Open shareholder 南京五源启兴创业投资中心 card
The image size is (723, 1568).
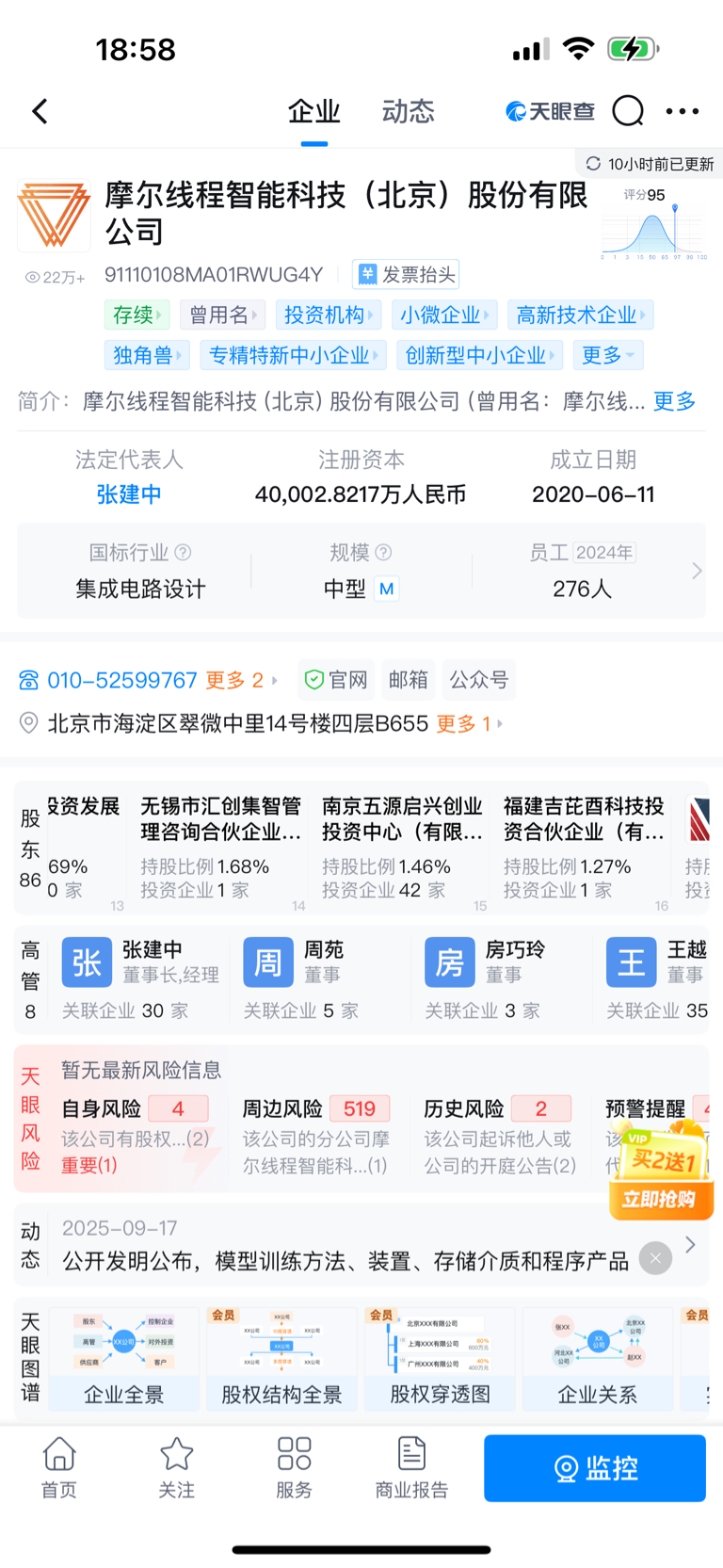[403, 847]
